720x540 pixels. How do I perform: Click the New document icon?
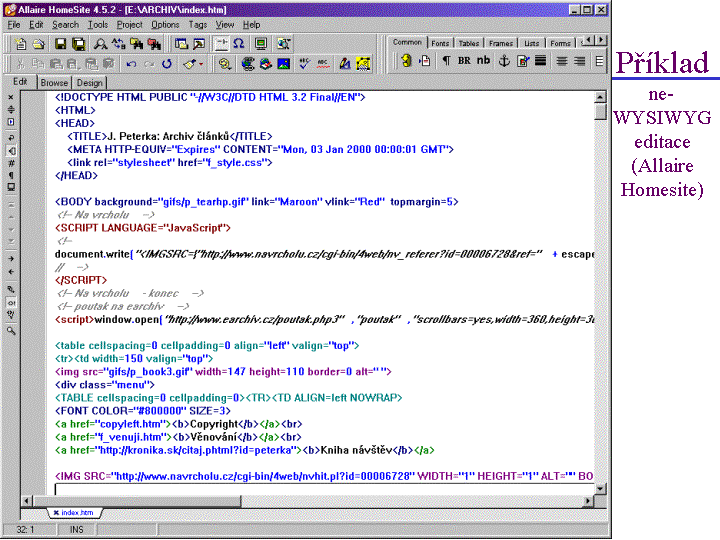coord(20,44)
